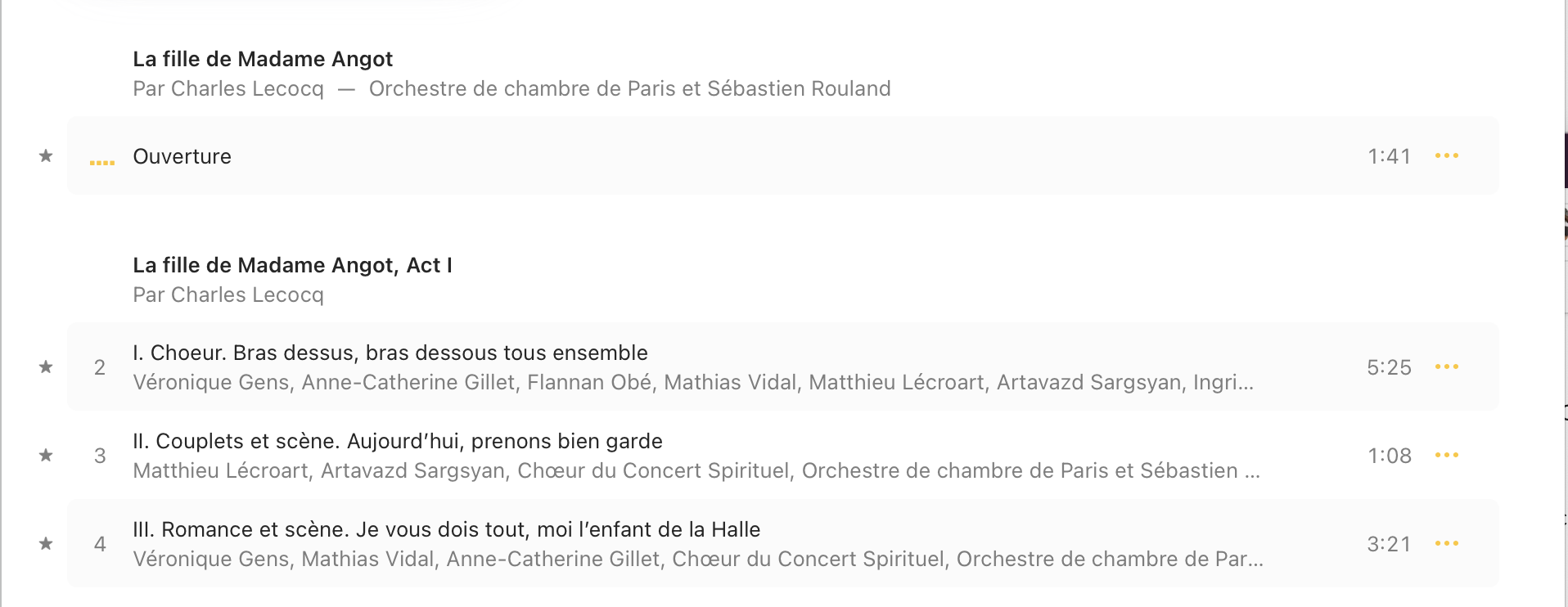Open more options for 'III. Romance et scène'
Viewport: 1568px width, 607px height.
point(1446,543)
